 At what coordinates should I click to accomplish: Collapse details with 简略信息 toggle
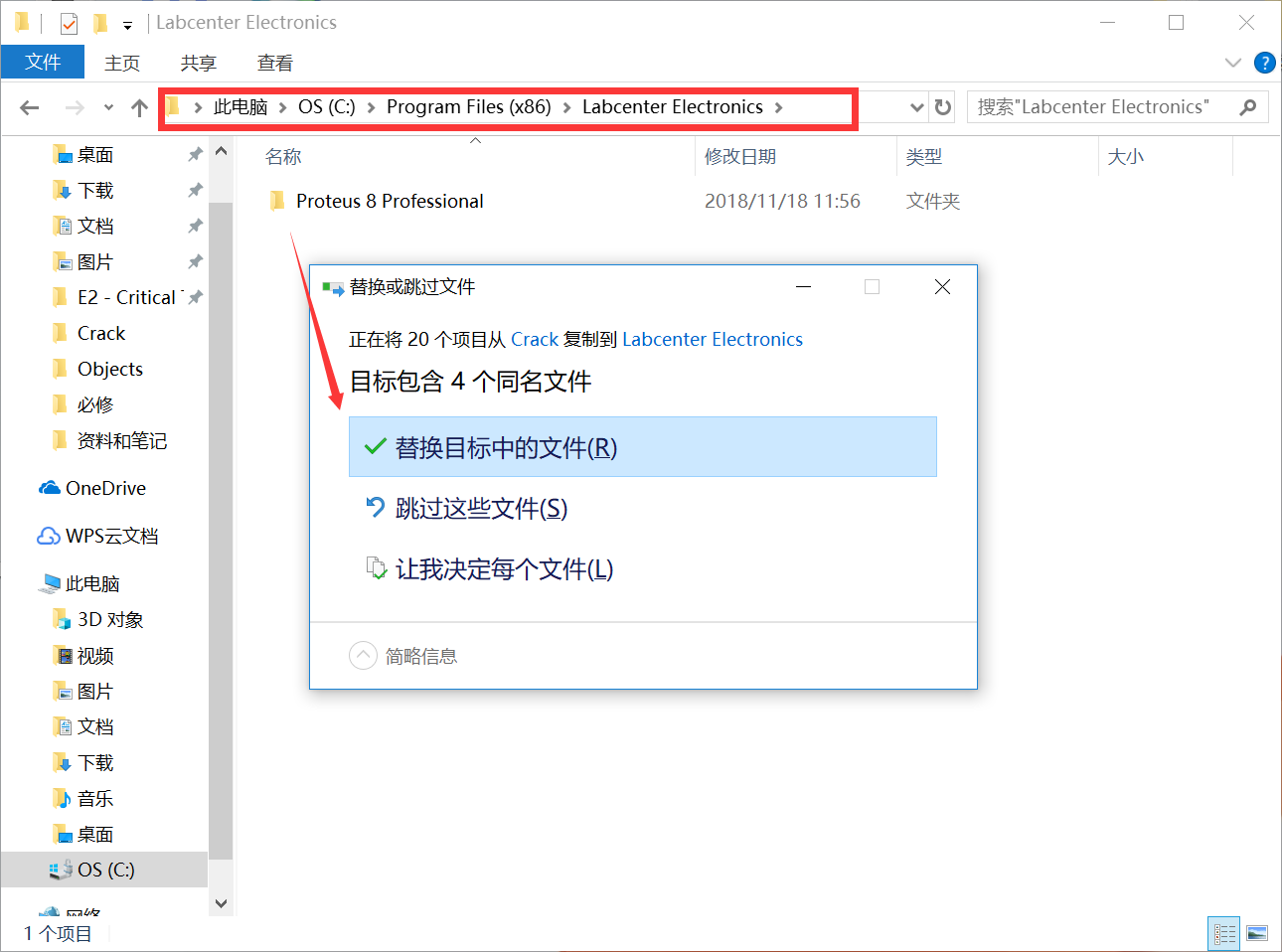pyautogui.click(x=403, y=656)
